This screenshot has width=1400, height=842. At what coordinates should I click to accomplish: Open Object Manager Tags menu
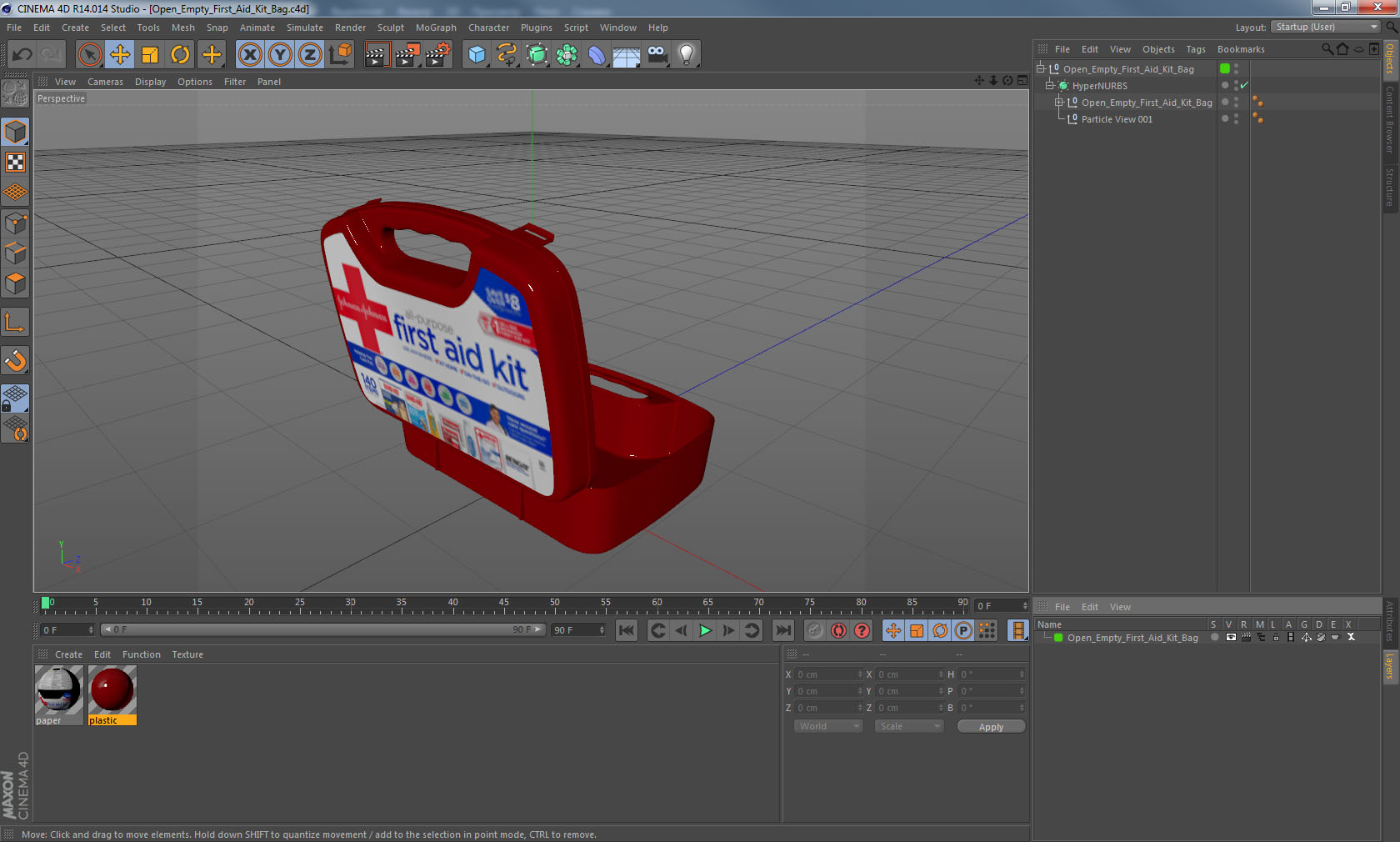(x=1196, y=49)
